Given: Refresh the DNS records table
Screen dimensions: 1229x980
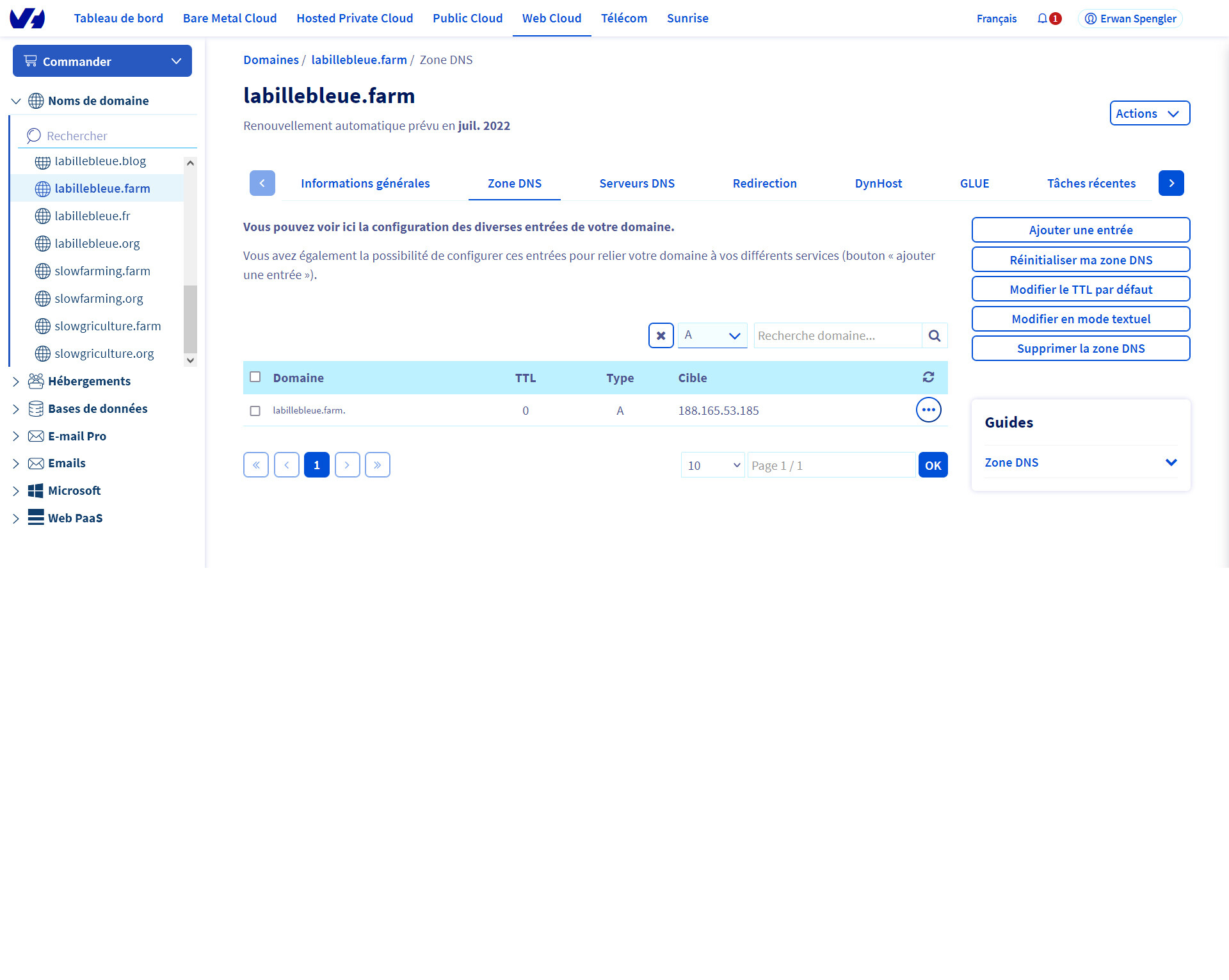Looking at the screenshot, I should tap(928, 378).
